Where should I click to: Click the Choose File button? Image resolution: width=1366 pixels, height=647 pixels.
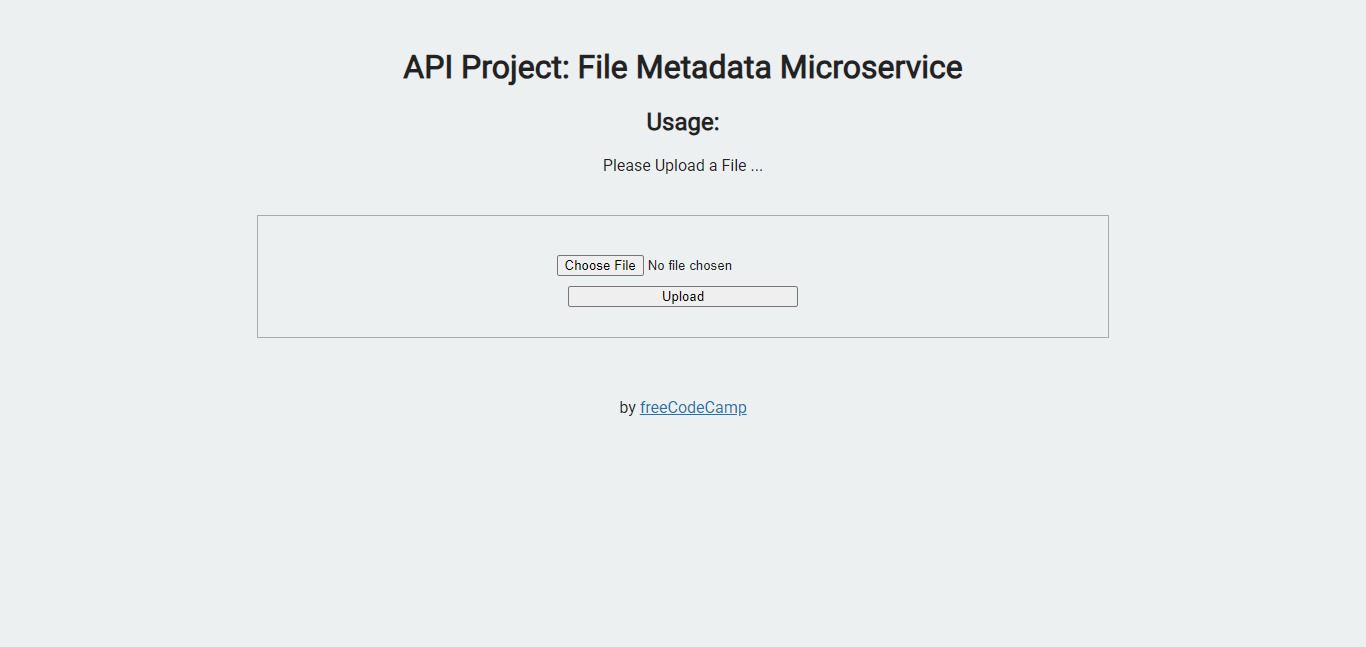[x=600, y=265]
